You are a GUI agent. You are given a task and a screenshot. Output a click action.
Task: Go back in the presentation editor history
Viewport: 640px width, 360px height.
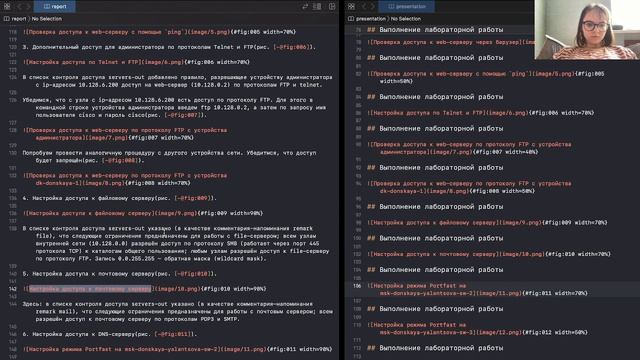click(x=364, y=6)
